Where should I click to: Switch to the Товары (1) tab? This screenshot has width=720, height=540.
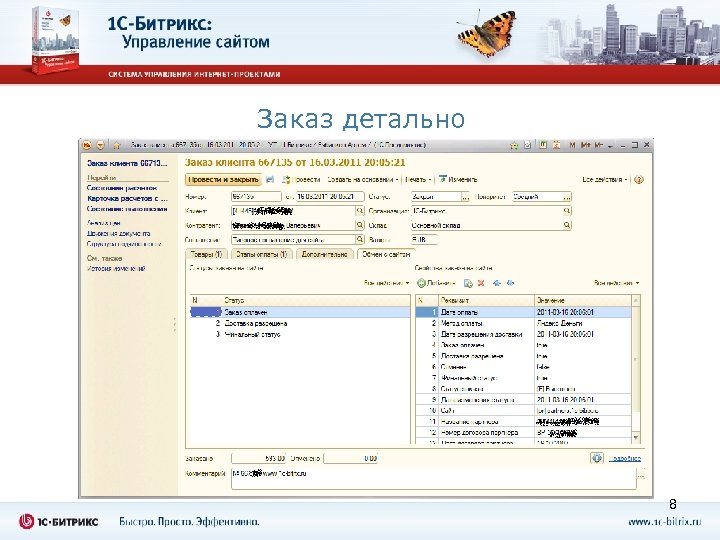[206, 254]
